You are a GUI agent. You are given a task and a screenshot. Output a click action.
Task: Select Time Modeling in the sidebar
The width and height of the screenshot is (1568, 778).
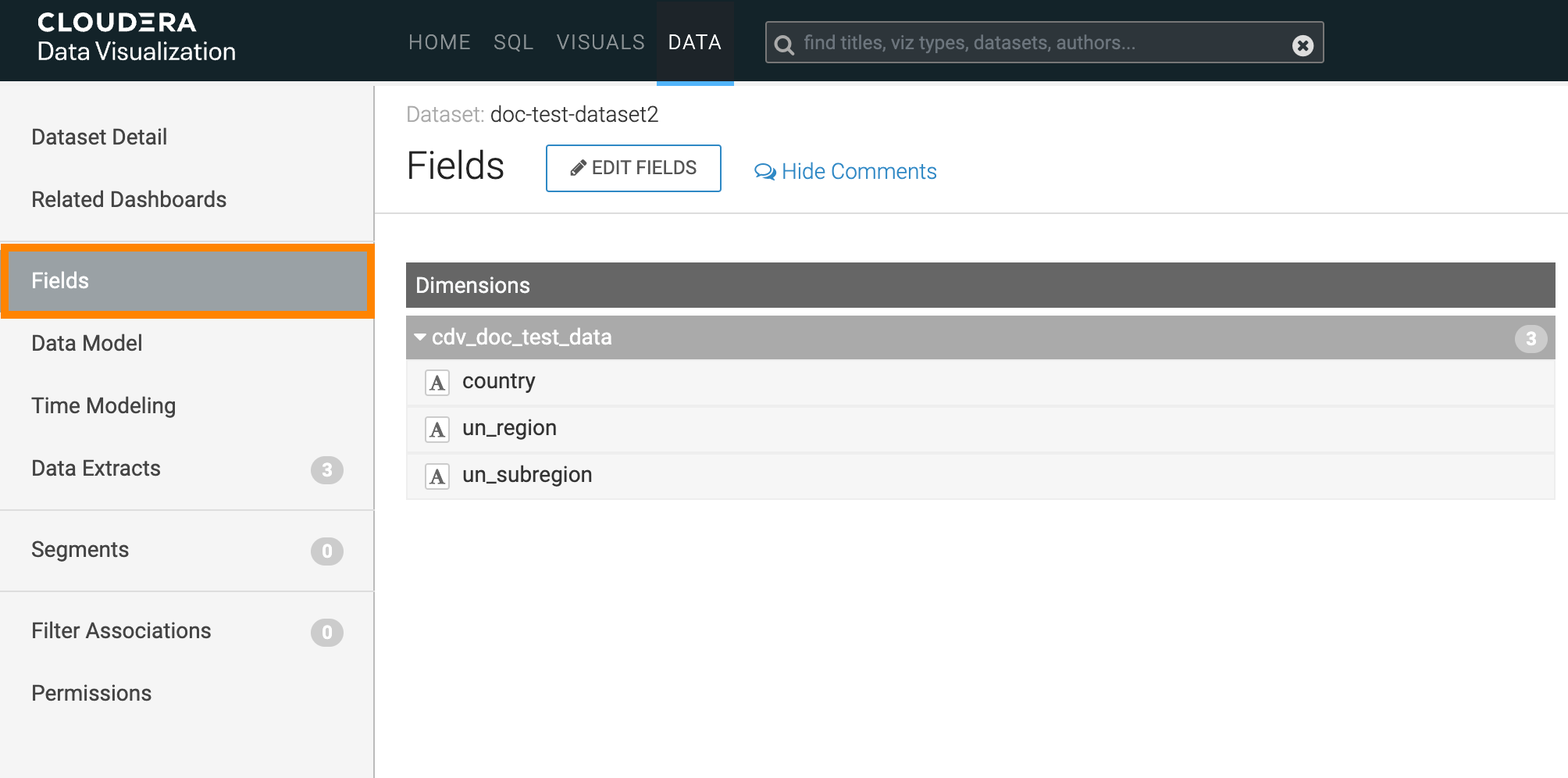(x=103, y=405)
